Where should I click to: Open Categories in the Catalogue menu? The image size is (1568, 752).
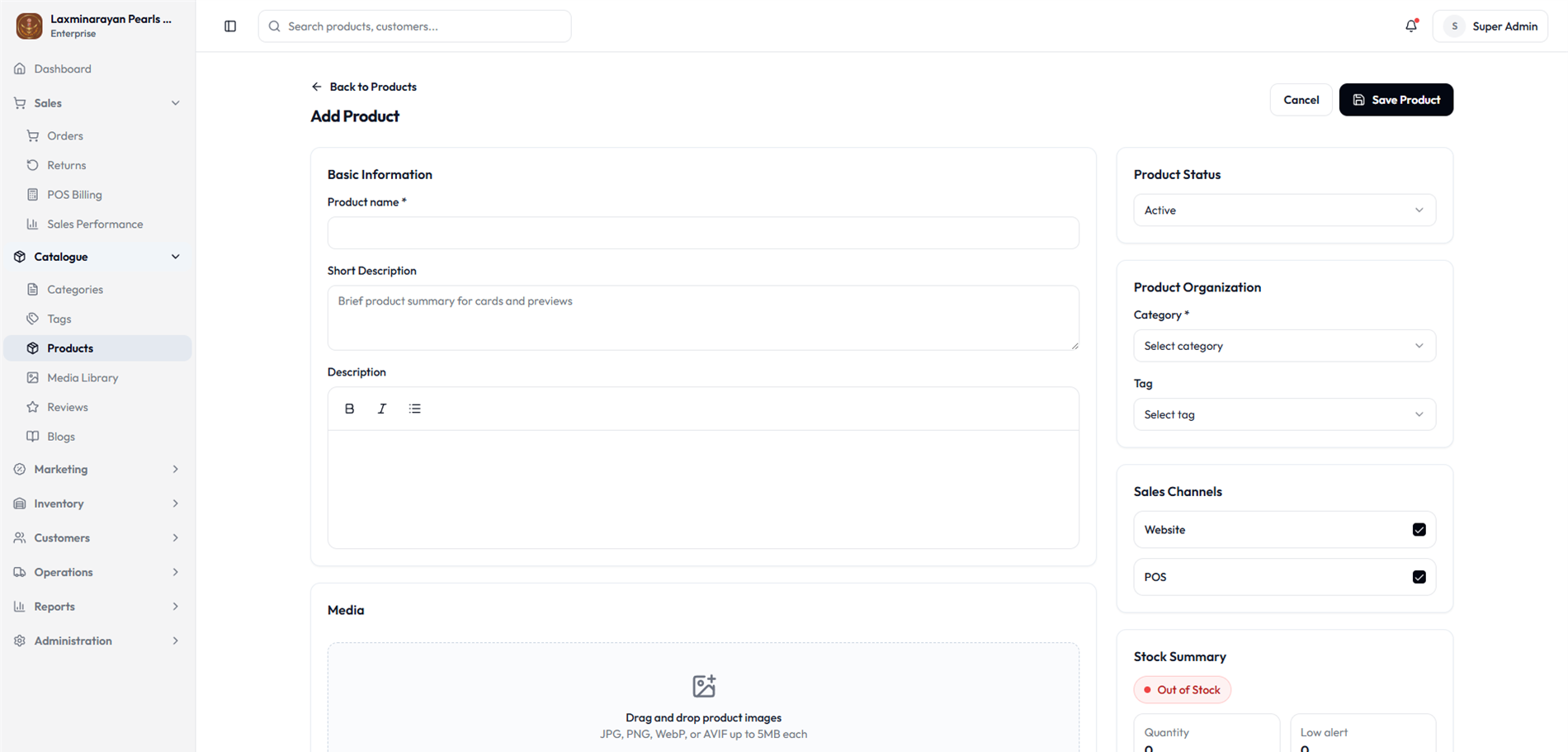point(97,290)
